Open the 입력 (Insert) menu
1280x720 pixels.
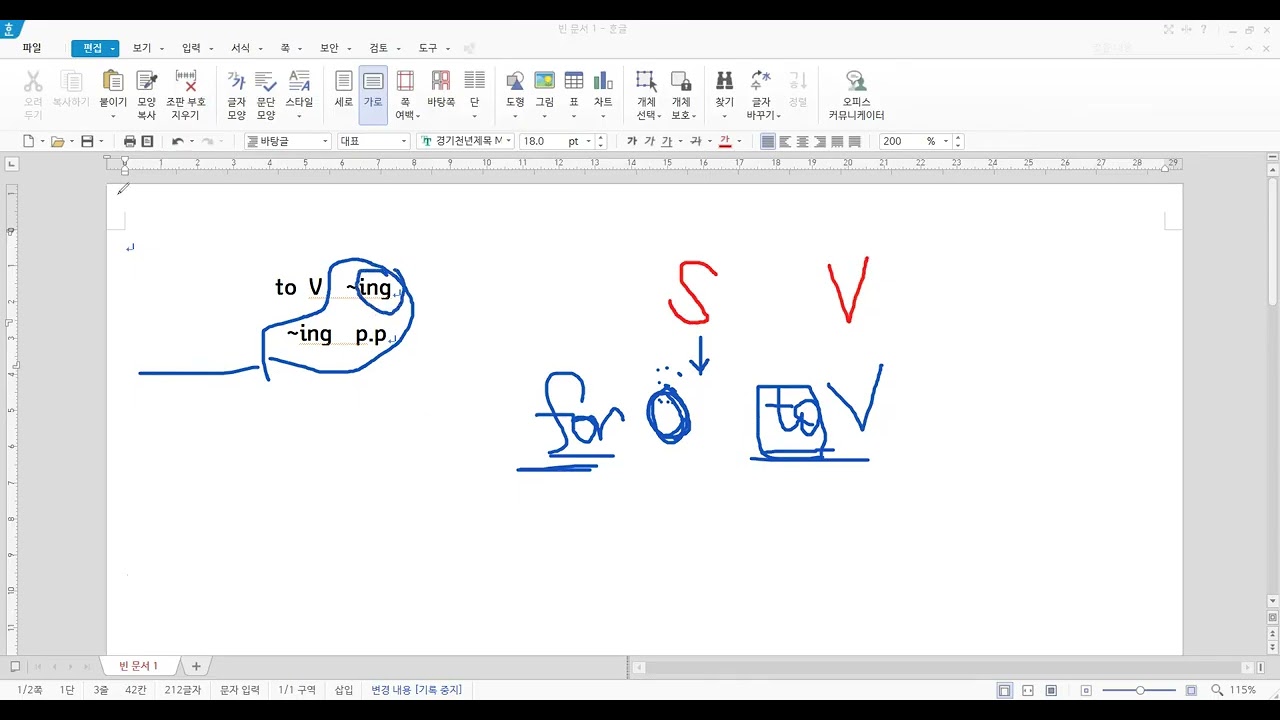191,48
